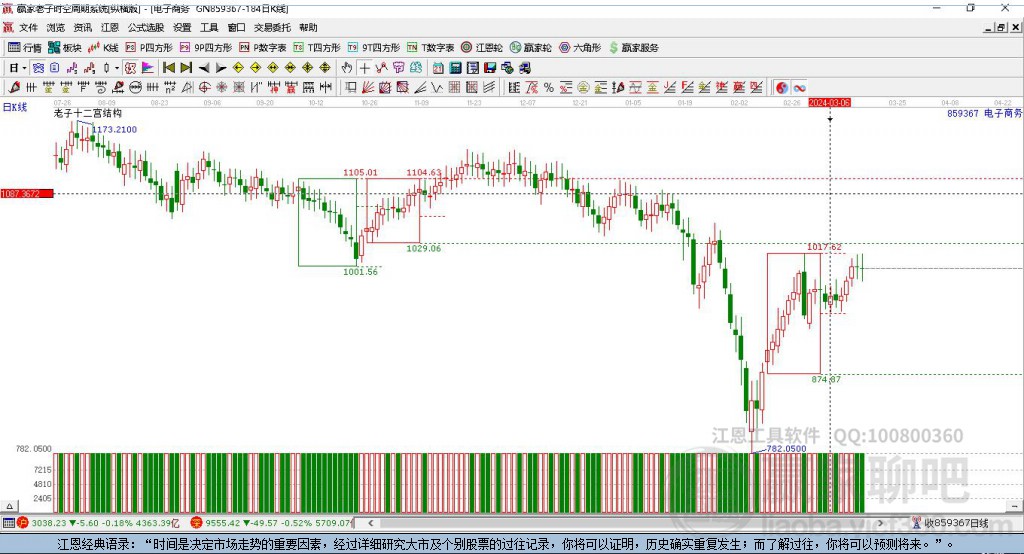This screenshot has height=554, width=1024.
Task: Click the 859367 电子商务 title label
Action: pos(984,113)
